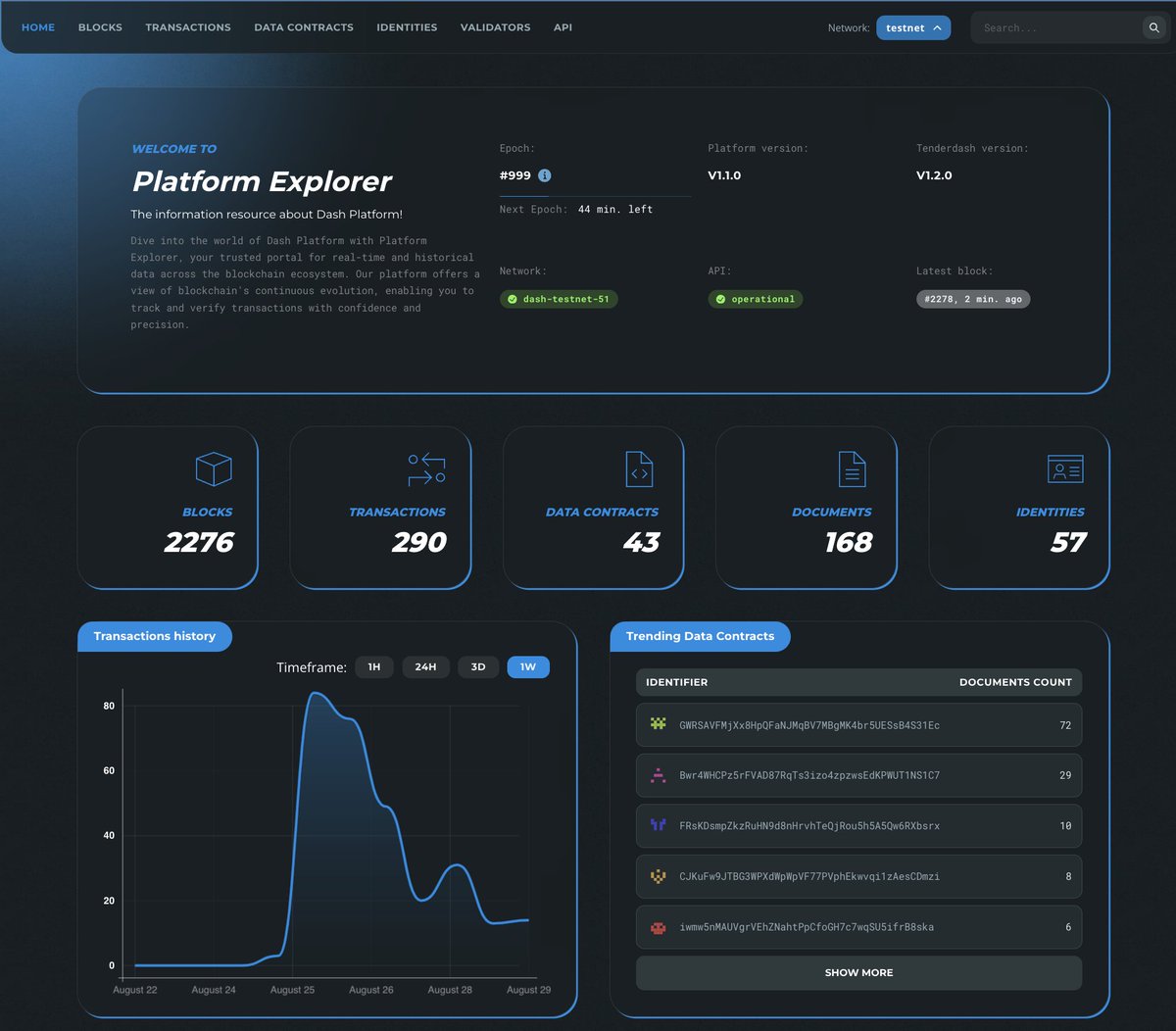Select the 24H timeframe
This screenshot has height=1031, width=1176.
[425, 667]
